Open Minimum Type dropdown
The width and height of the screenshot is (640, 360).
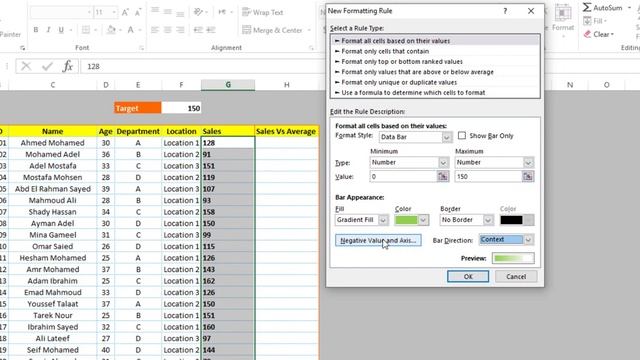444,162
